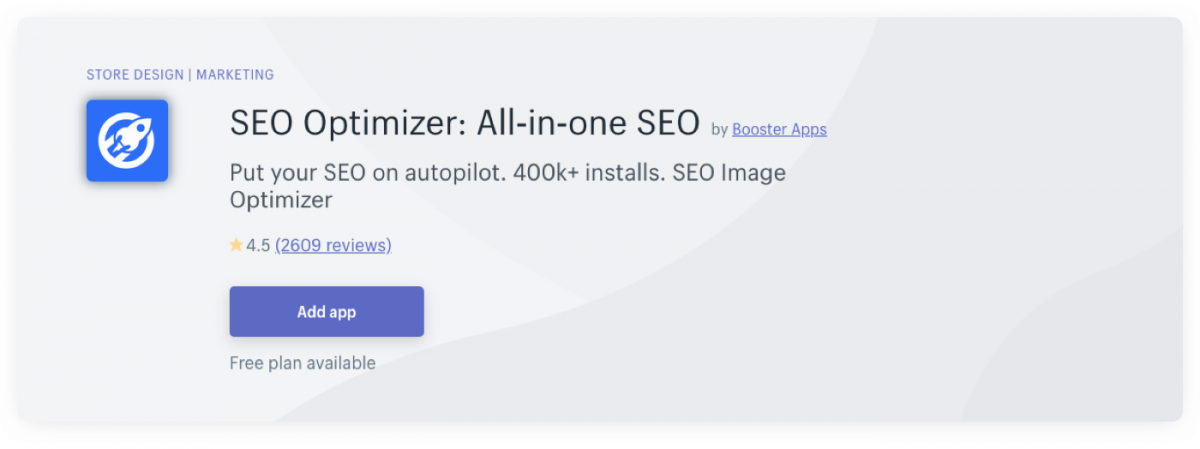The height and width of the screenshot is (449, 1200).
Task: Click the separator between STORE DESIGN and MARKETING
Action: coord(190,75)
